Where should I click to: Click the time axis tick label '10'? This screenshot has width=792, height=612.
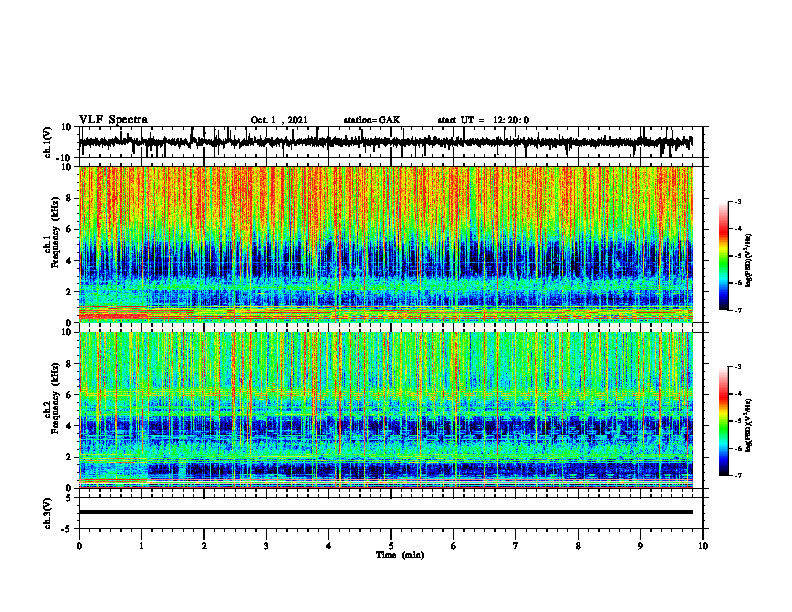click(703, 546)
